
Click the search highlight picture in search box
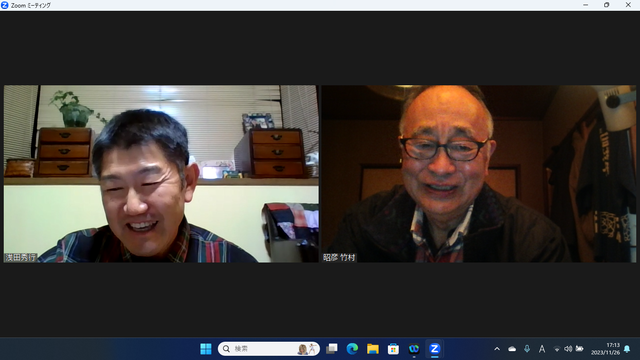click(307, 349)
